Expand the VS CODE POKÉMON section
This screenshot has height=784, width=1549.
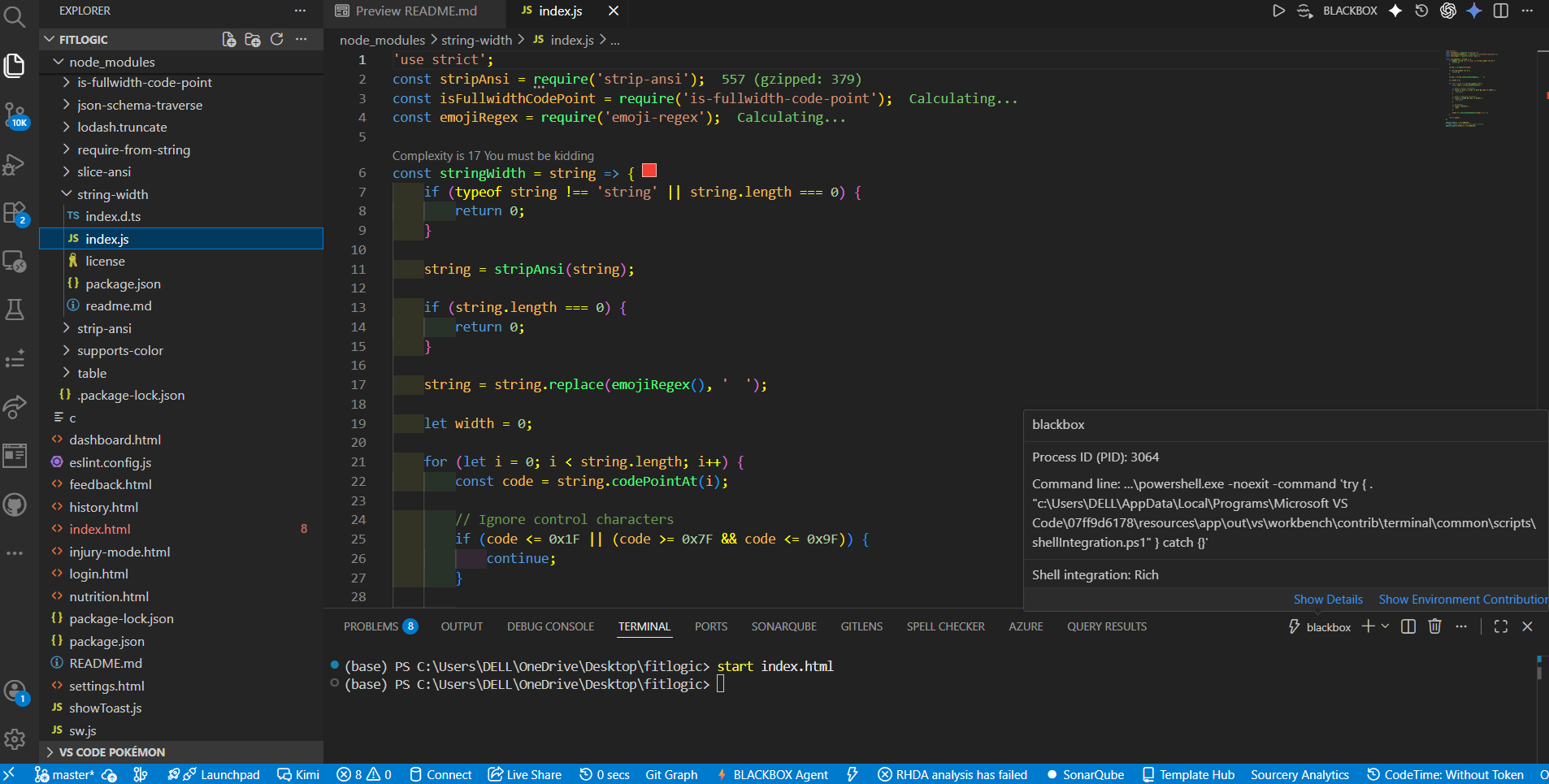(x=111, y=752)
